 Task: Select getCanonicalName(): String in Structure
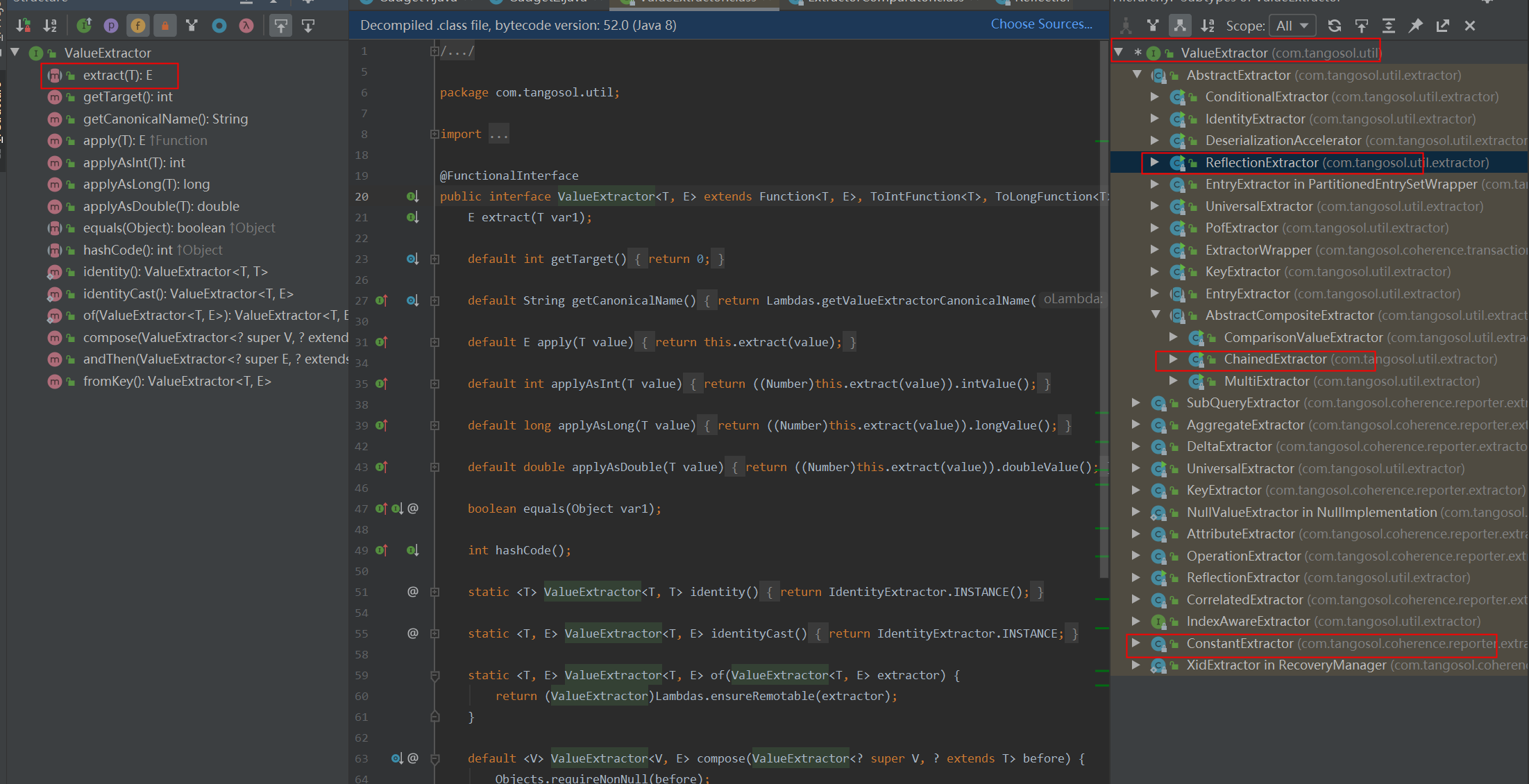click(165, 119)
